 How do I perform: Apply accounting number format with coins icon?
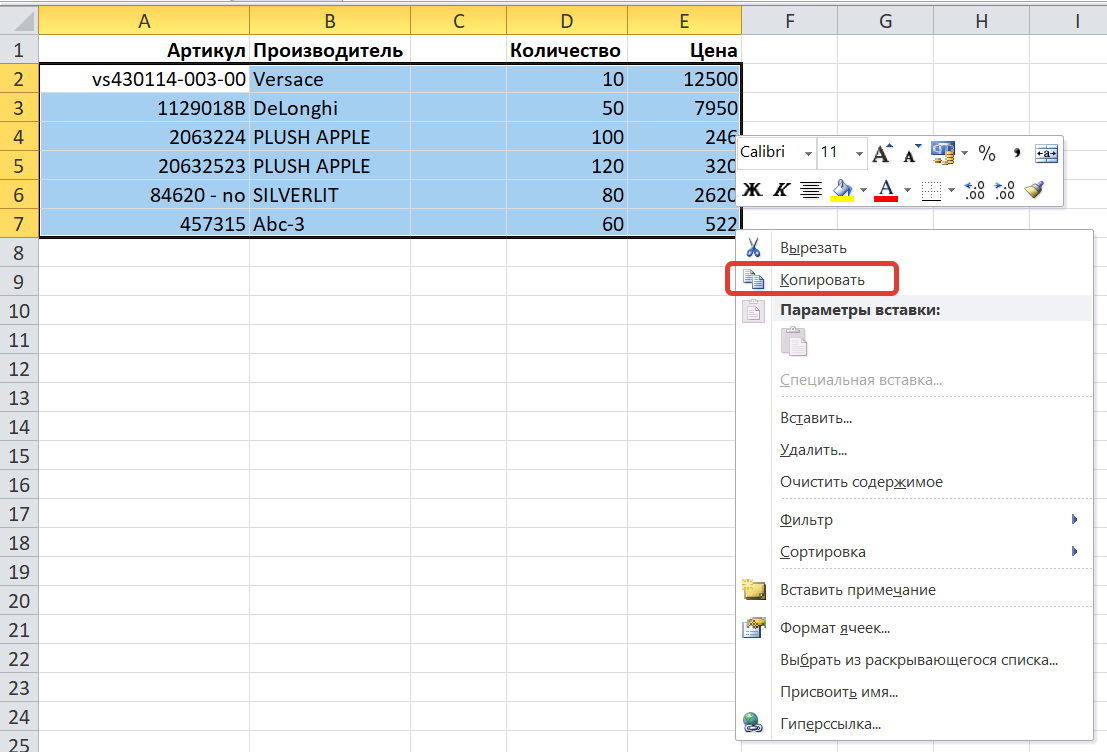(x=942, y=153)
